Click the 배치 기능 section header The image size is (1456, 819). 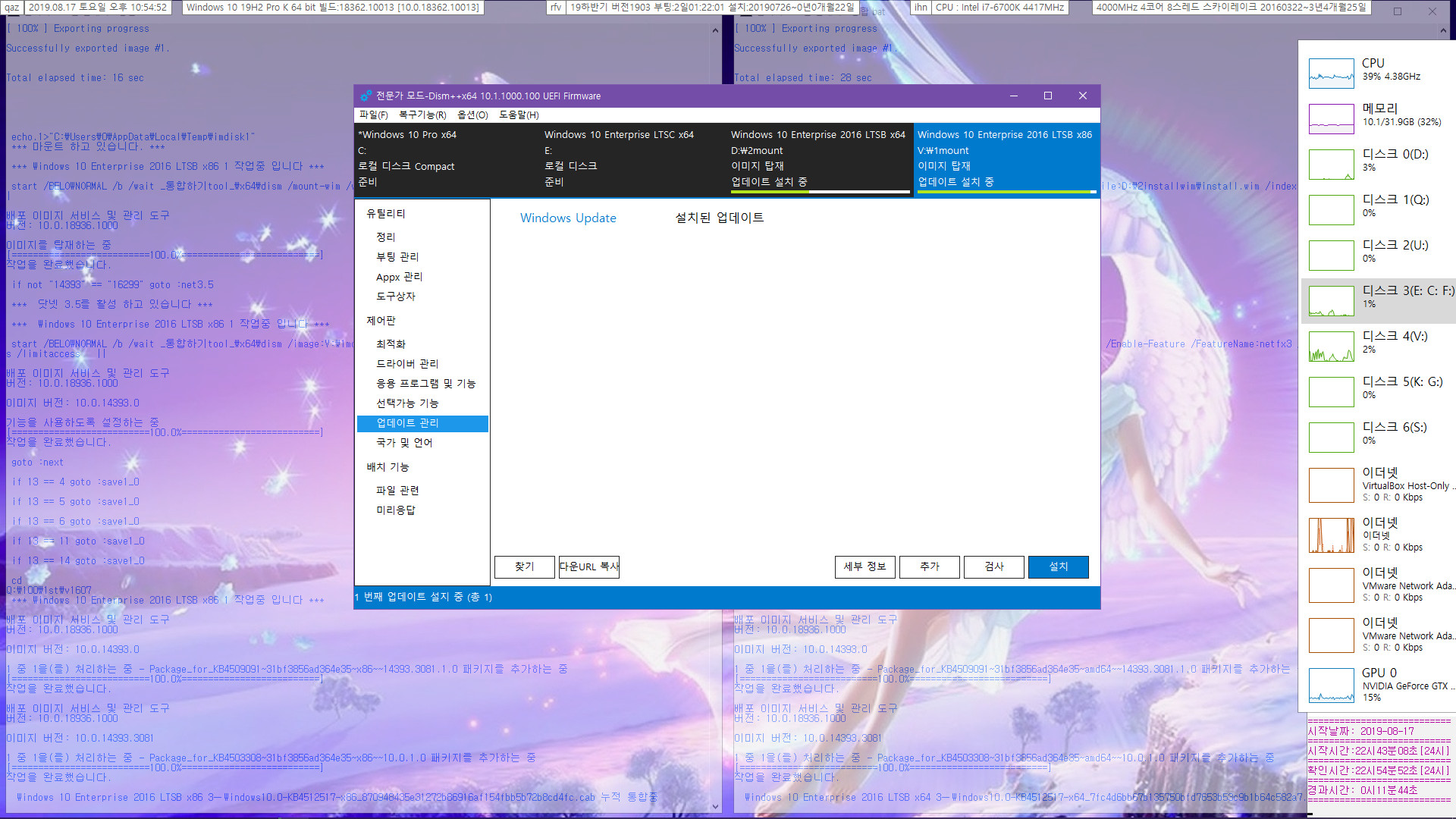pyautogui.click(x=388, y=467)
